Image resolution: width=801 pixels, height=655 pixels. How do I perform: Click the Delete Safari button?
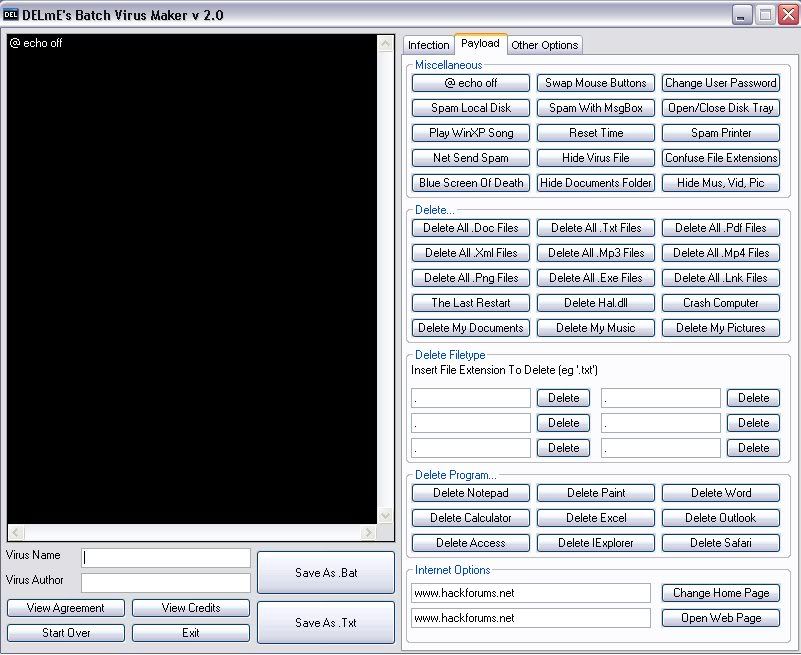point(721,544)
